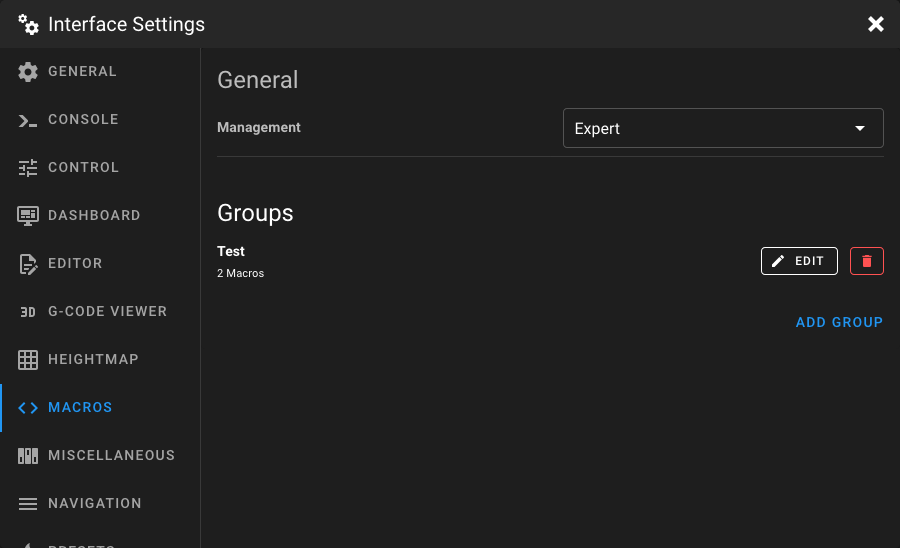The height and width of the screenshot is (548, 900).
Task: Click the Dashboard monitor icon
Action: tap(28, 216)
